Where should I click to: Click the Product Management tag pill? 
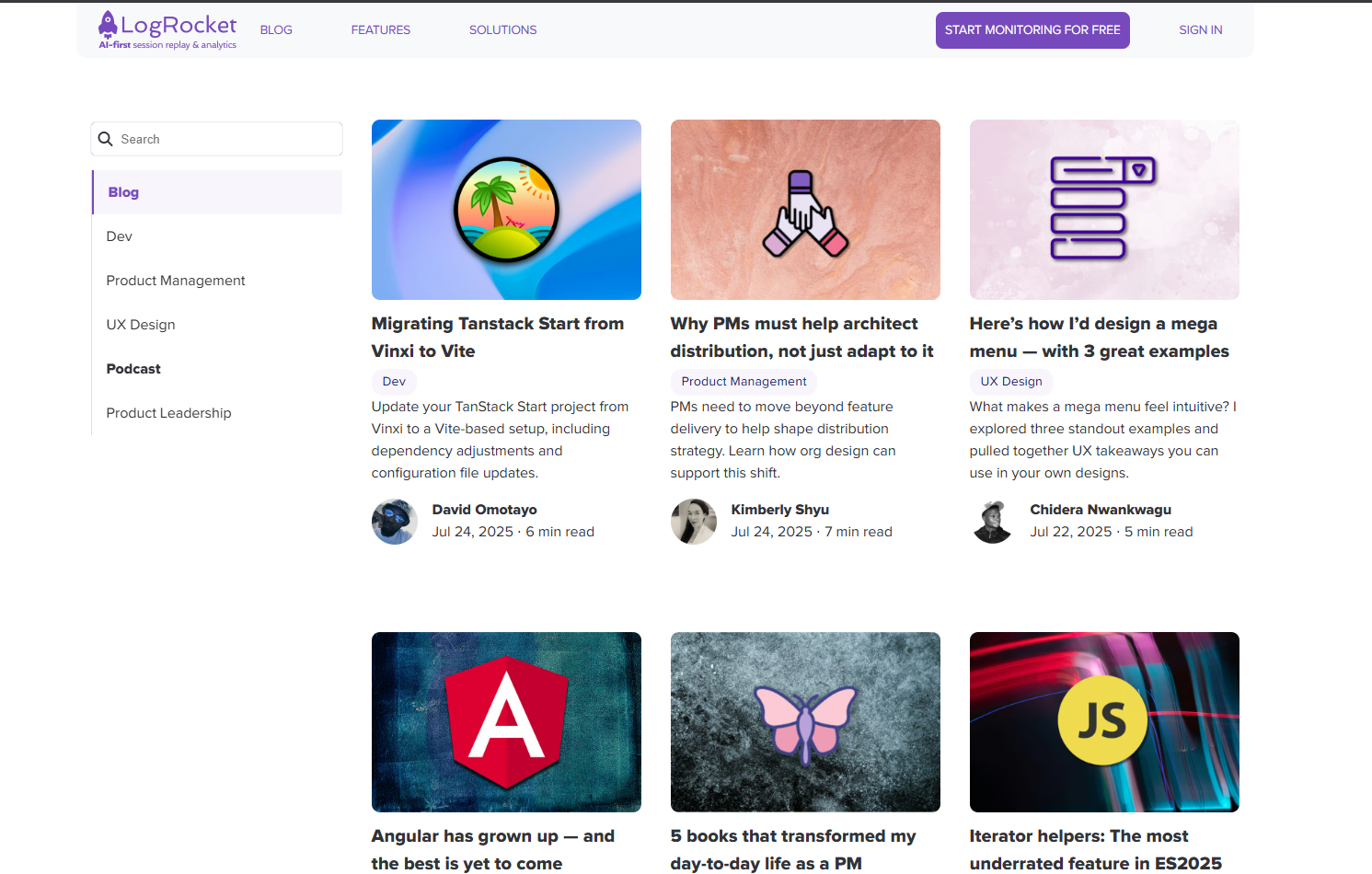(744, 382)
